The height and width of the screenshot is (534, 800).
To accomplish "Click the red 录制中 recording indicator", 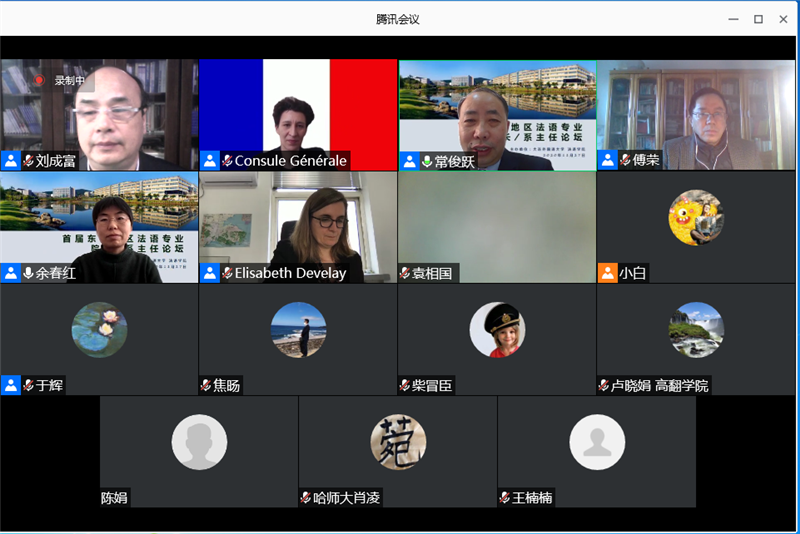I will [39, 80].
